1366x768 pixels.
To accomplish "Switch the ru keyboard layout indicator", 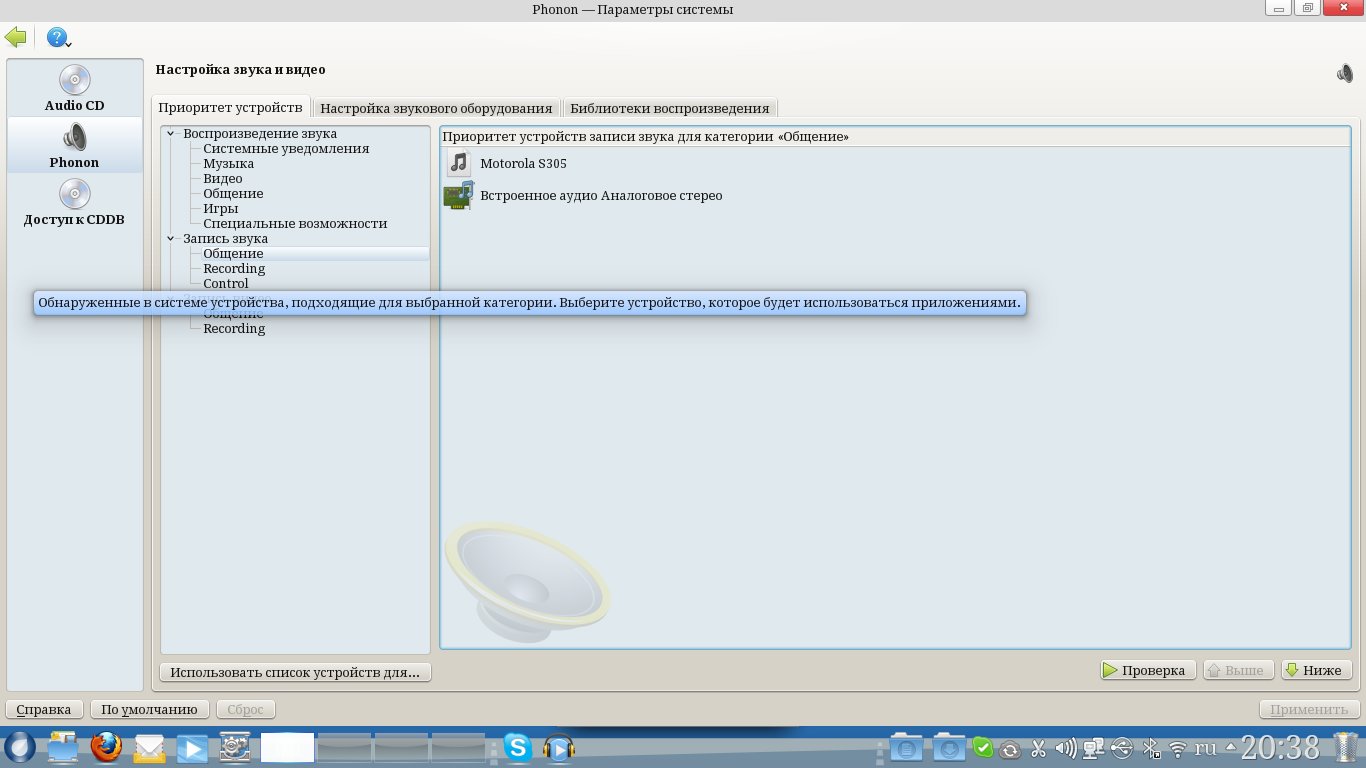I will [x=1206, y=748].
